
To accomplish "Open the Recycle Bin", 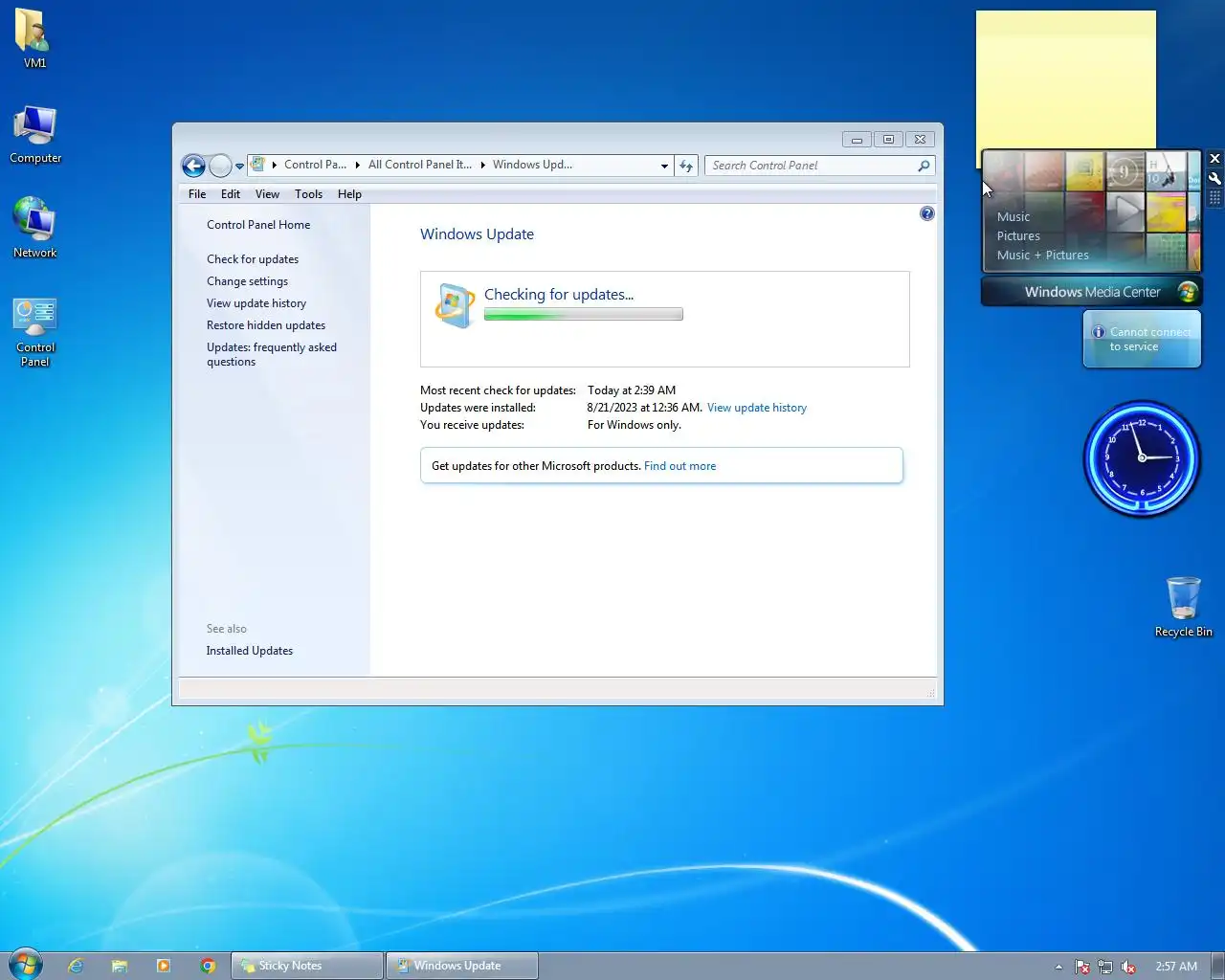I will click(1183, 607).
